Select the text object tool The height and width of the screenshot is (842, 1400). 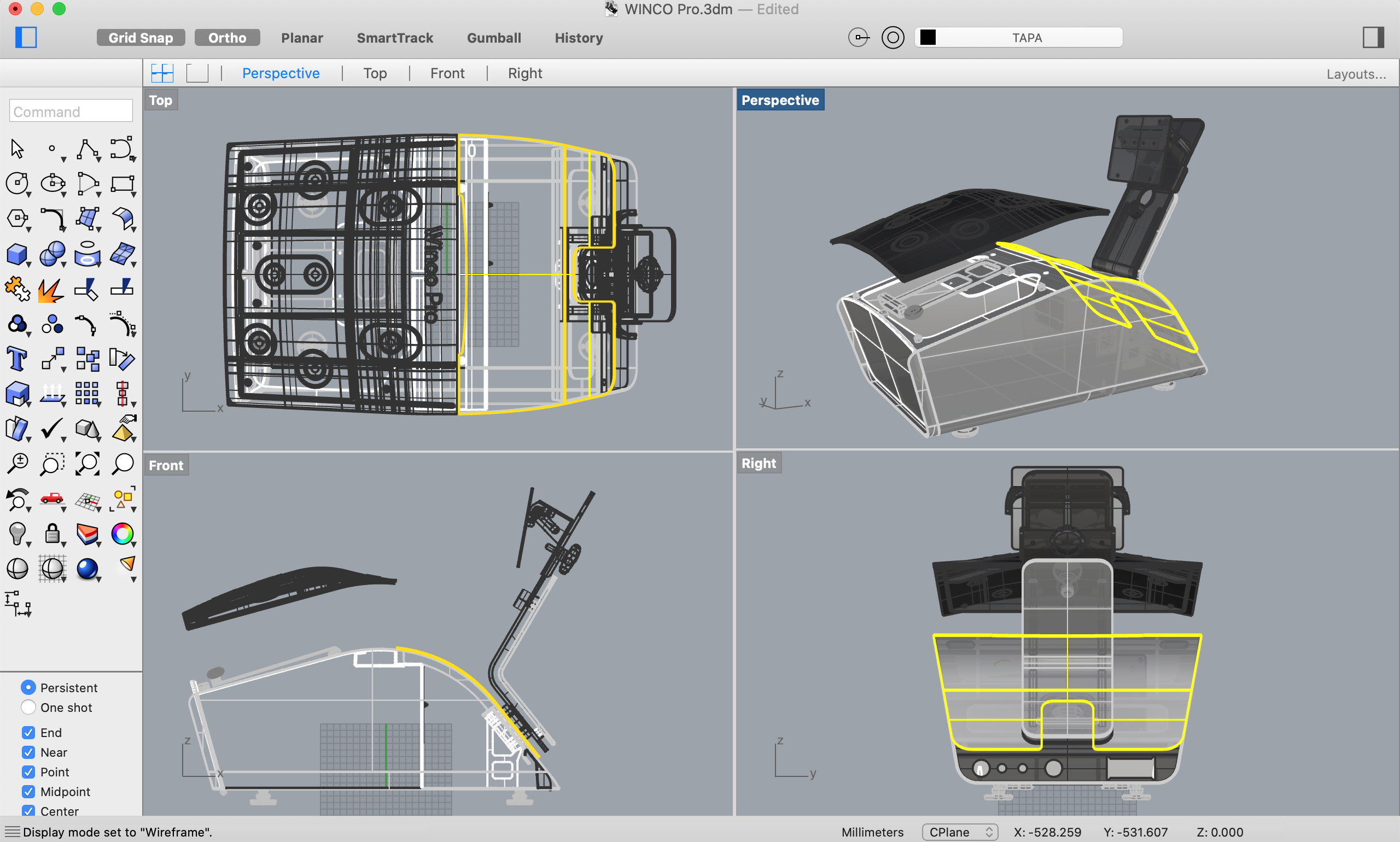(x=16, y=359)
